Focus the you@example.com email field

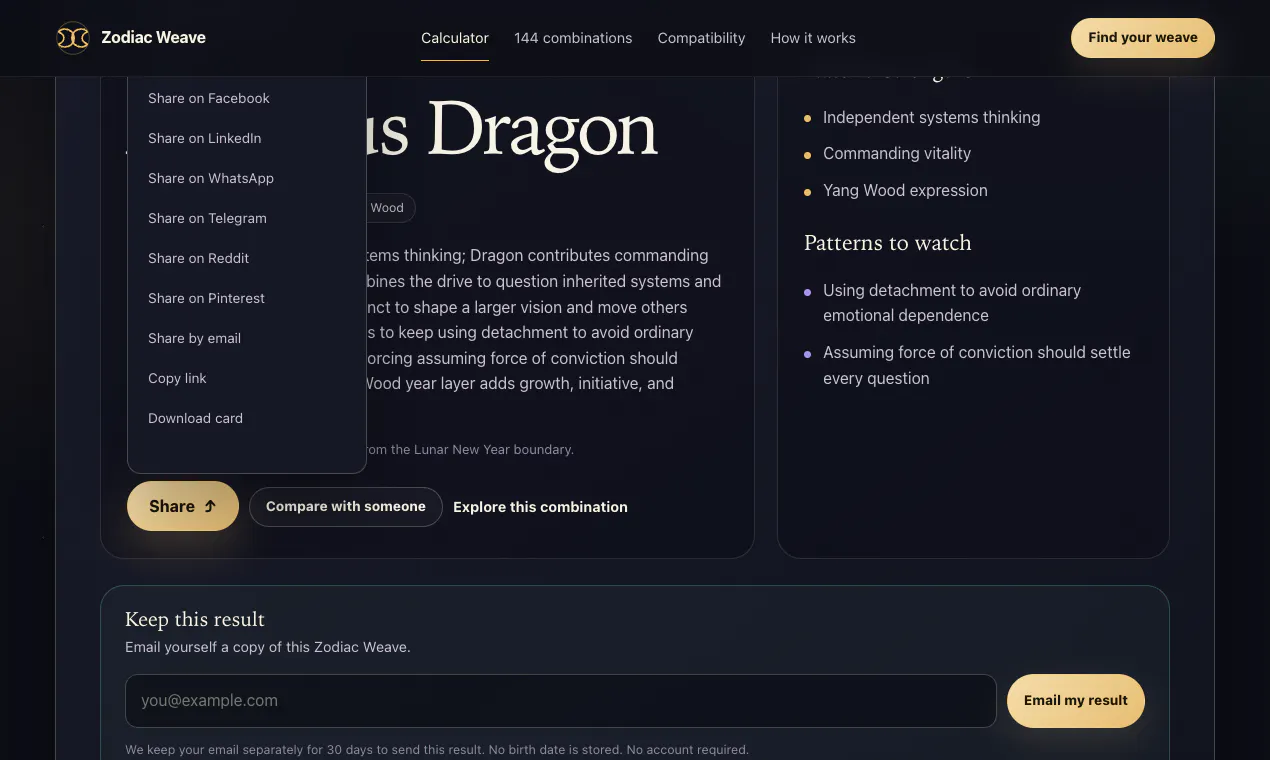click(x=561, y=701)
